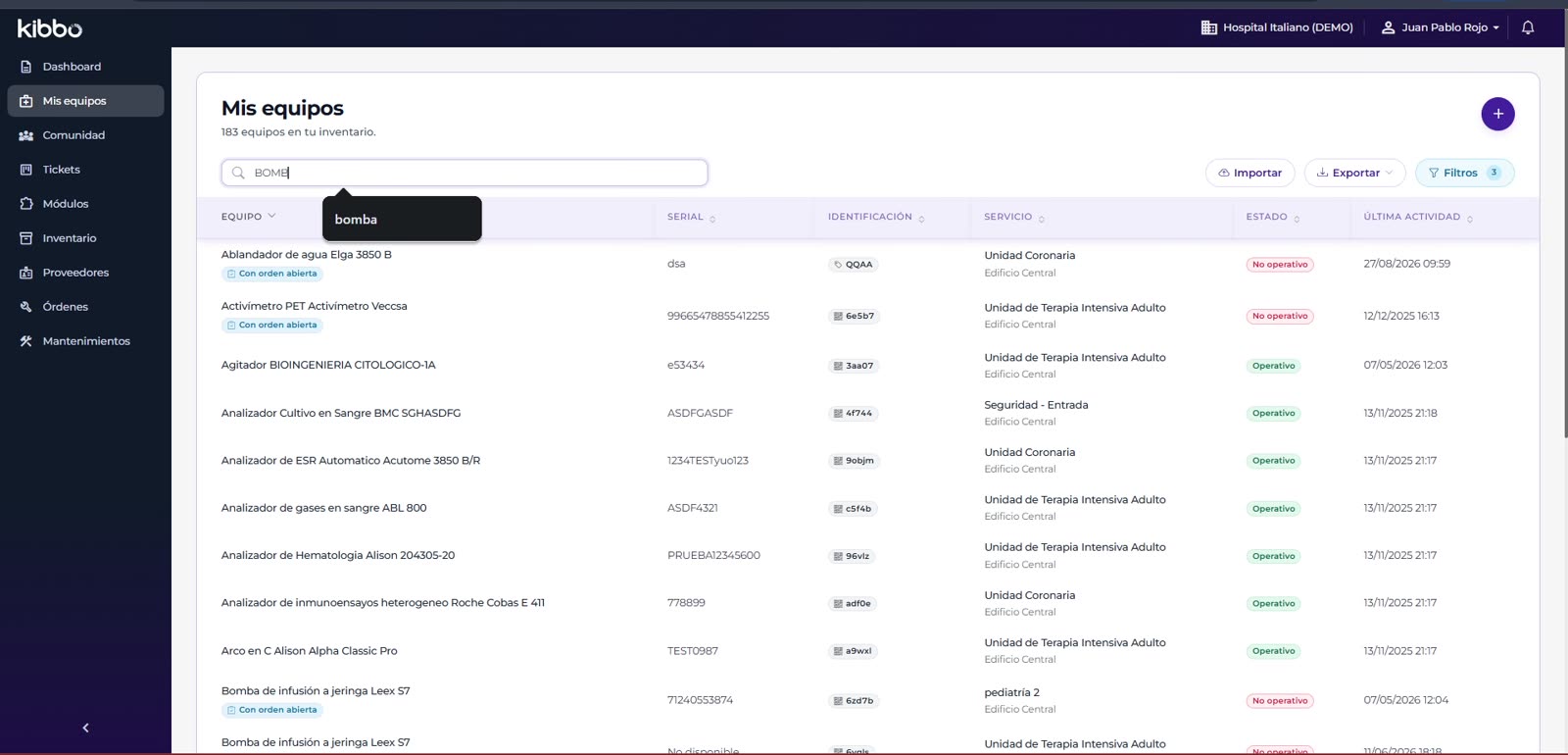Viewport: 1568px width, 755px height.
Task: Click serial ASDFGASDF
Action: pyautogui.click(x=700, y=413)
